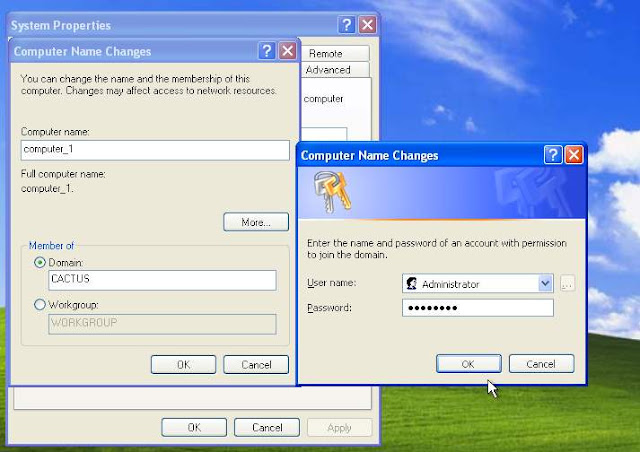Click the Administrator user name combo box
The height and width of the screenshot is (452, 640).
click(x=478, y=283)
